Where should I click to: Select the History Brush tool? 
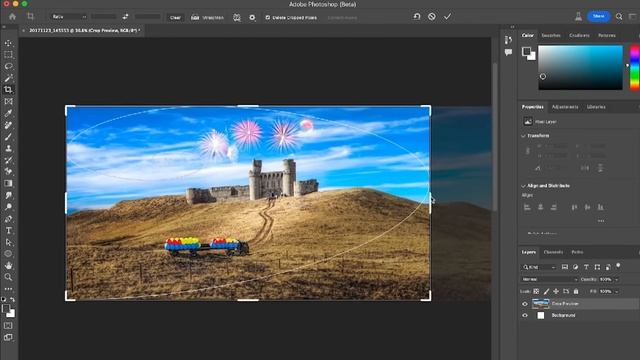[x=8, y=160]
